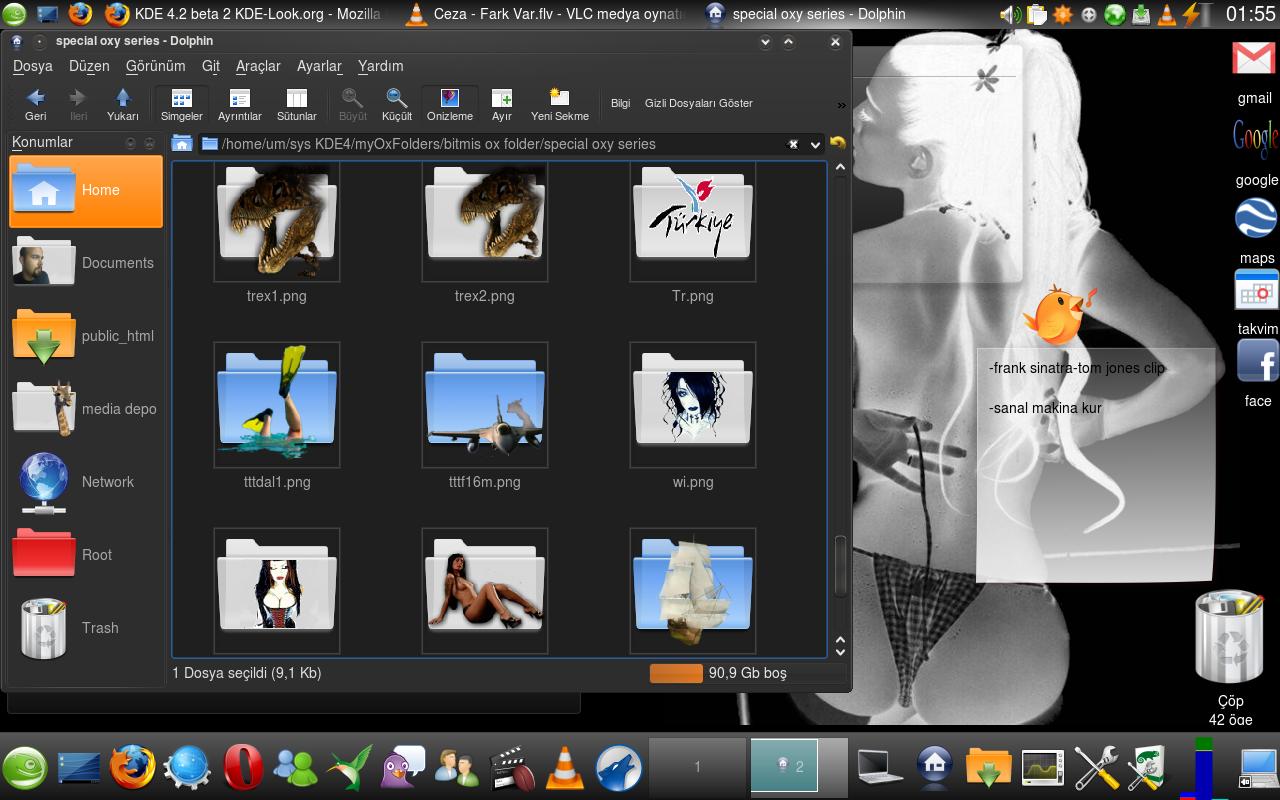Select the Tr.png Türkiye folder icon
1280x800 pixels.
point(693,223)
